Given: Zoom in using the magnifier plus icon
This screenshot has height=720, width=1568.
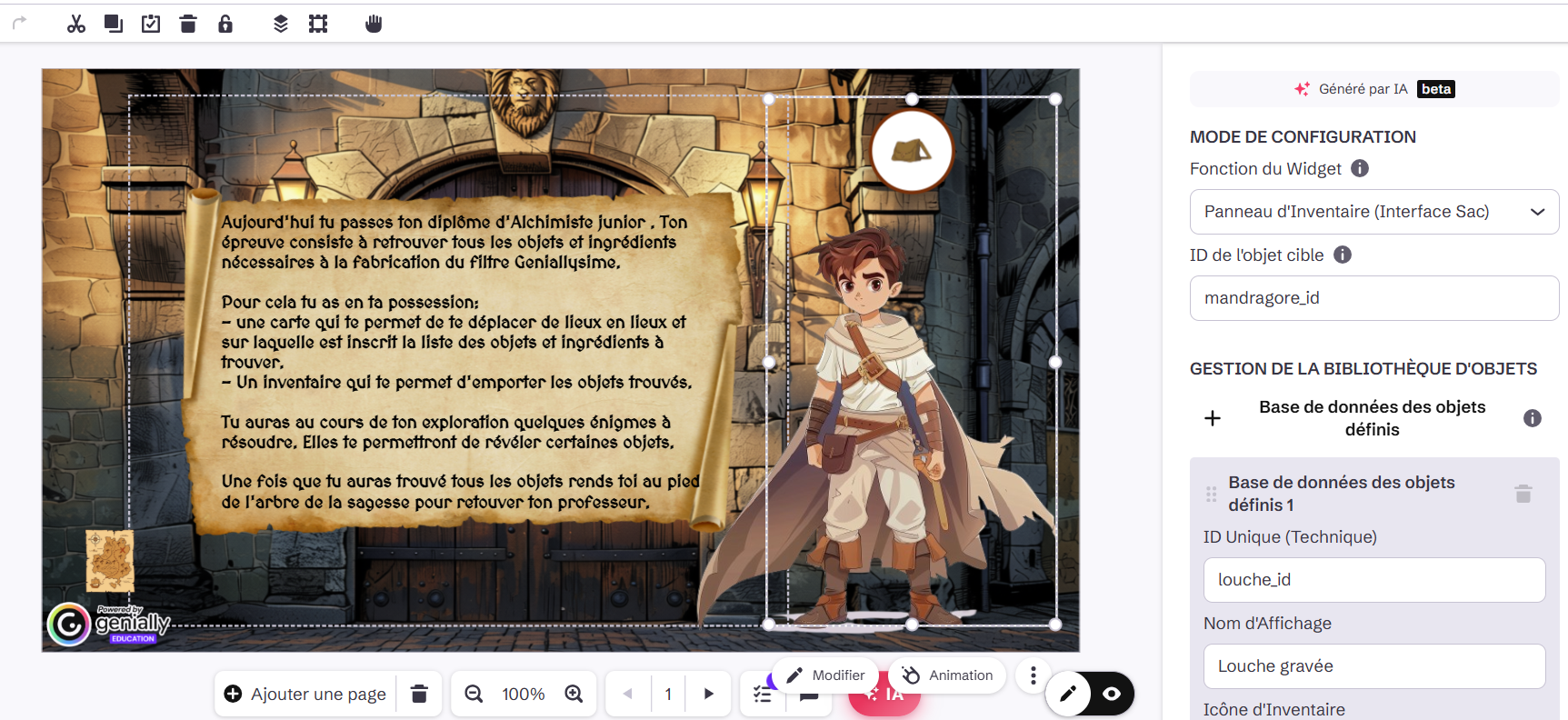Looking at the screenshot, I should pos(574,694).
